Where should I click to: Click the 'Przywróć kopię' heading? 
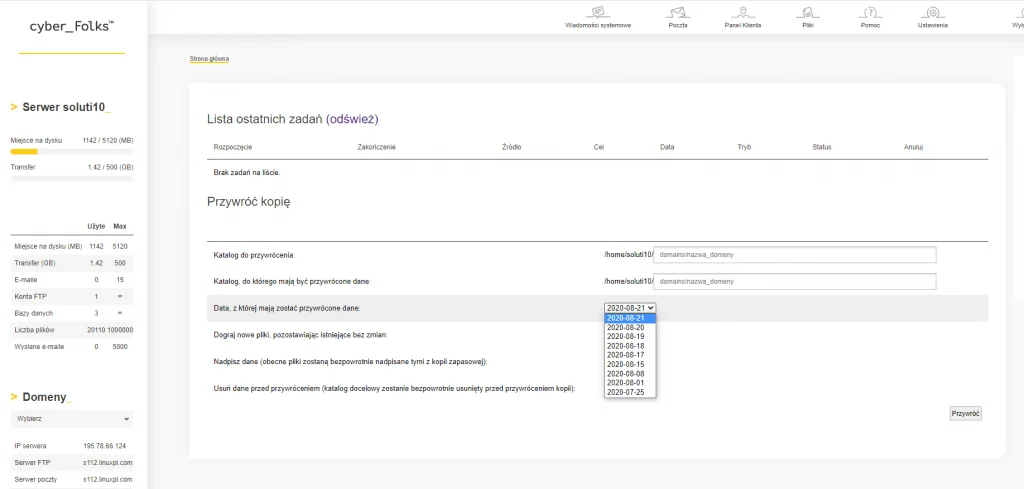pyautogui.click(x=249, y=202)
